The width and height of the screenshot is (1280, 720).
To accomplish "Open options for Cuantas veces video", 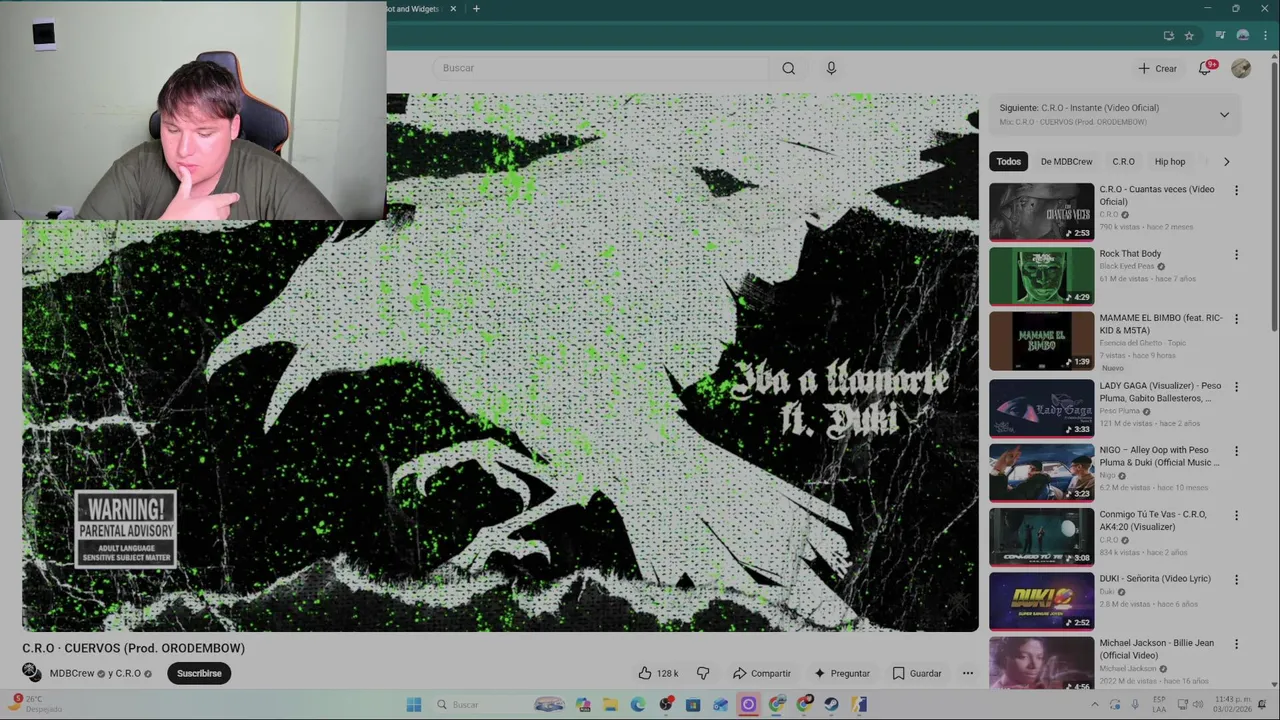I will (x=1236, y=190).
